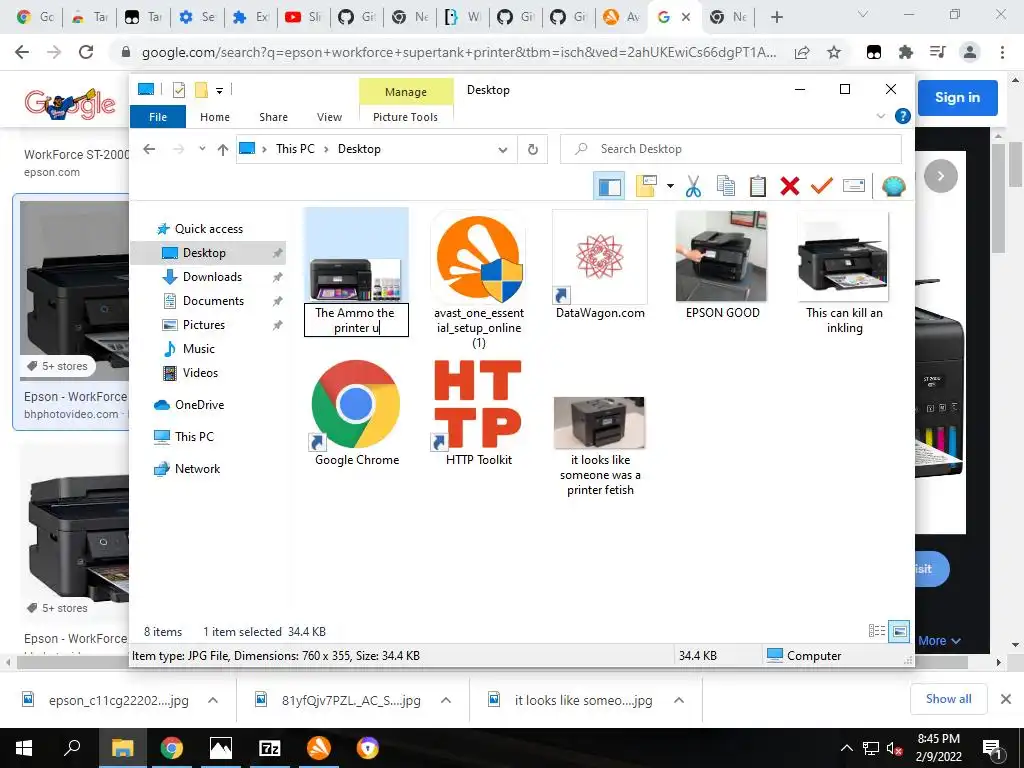Switch to the View ribbon tab
This screenshot has width=1024, height=768.
click(329, 117)
